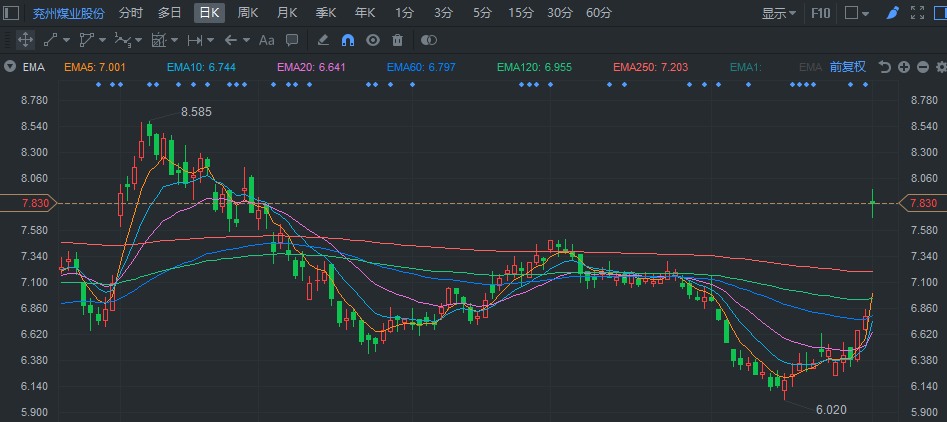947x422 pixels.
Task: Click the orange EMA5: 7.001 value
Action: (x=94, y=67)
